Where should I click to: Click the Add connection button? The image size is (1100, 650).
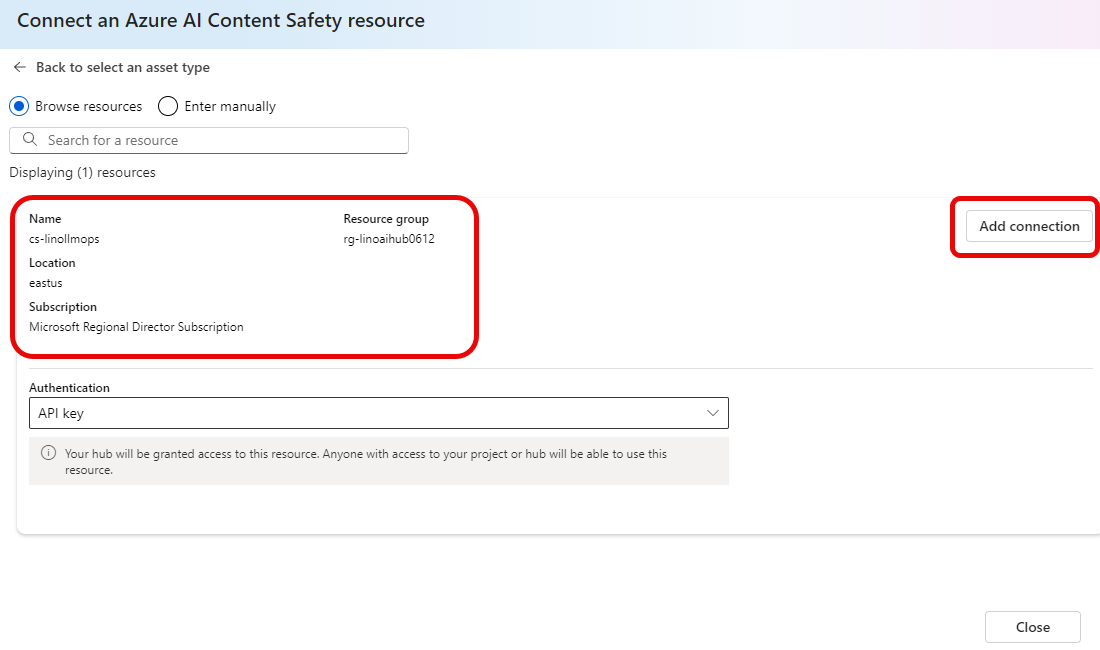[x=1028, y=226]
